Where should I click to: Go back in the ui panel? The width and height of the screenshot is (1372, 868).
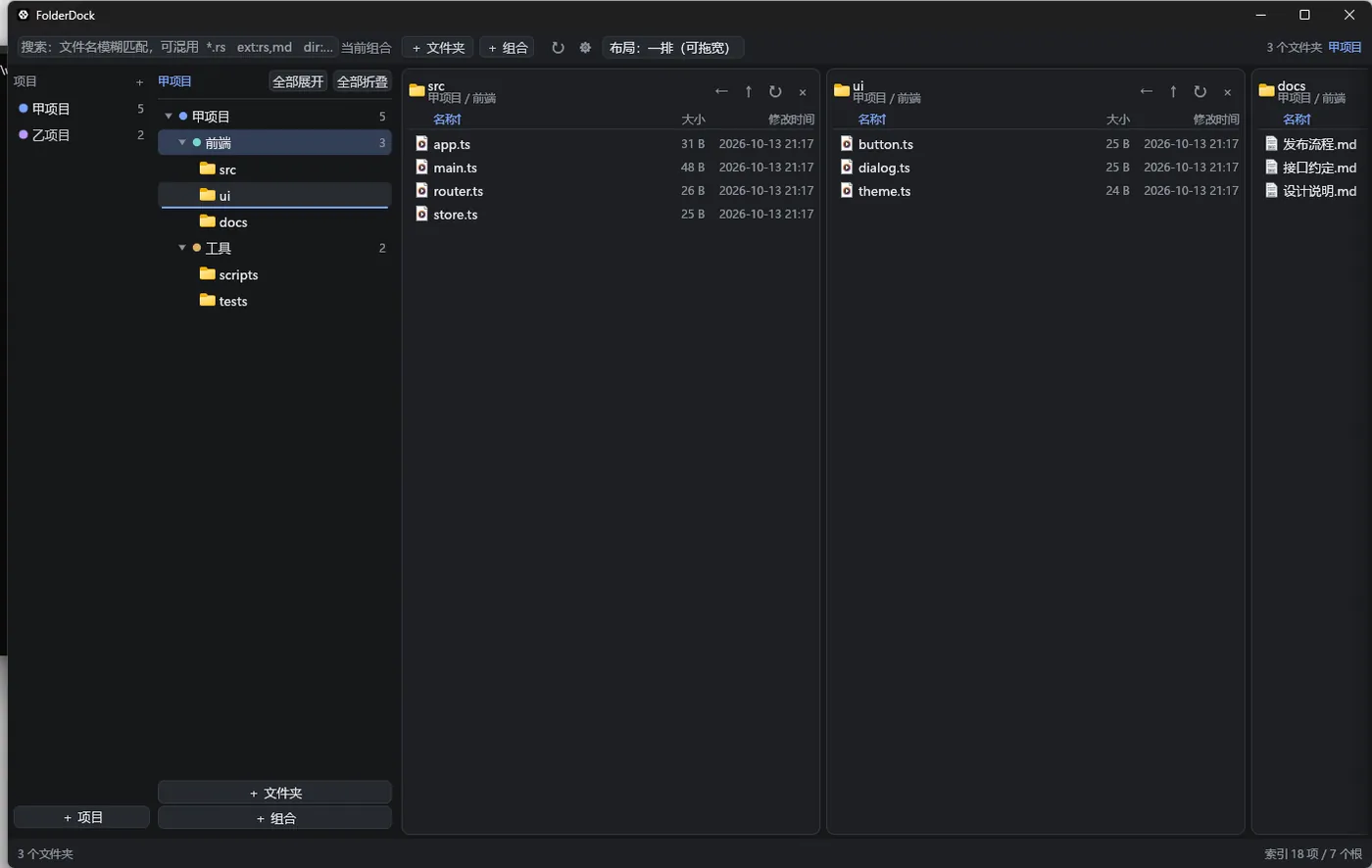coord(1146,91)
